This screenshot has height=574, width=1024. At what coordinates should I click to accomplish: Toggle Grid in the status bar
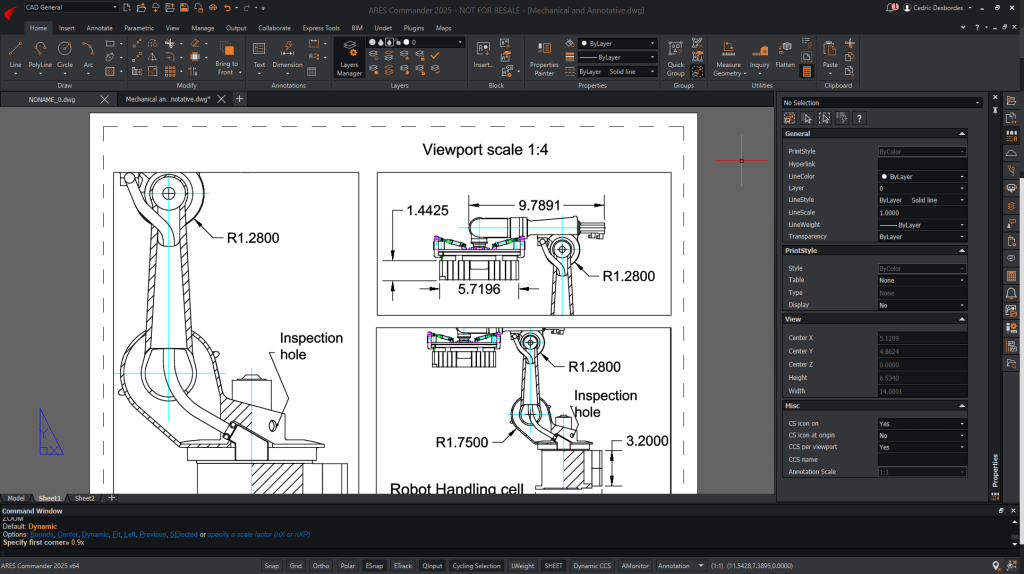click(x=296, y=566)
